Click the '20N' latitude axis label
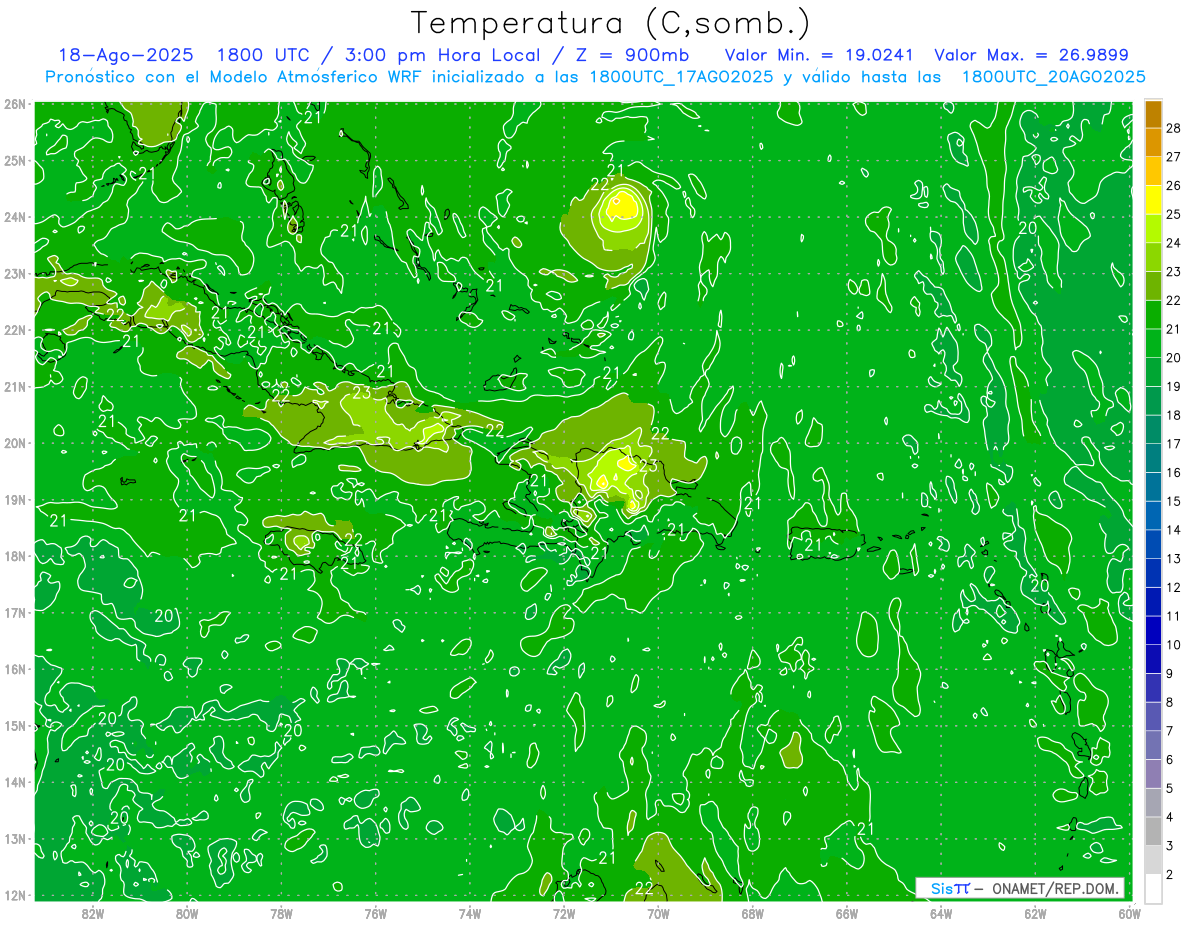The height and width of the screenshot is (927, 1200). pos(15,443)
